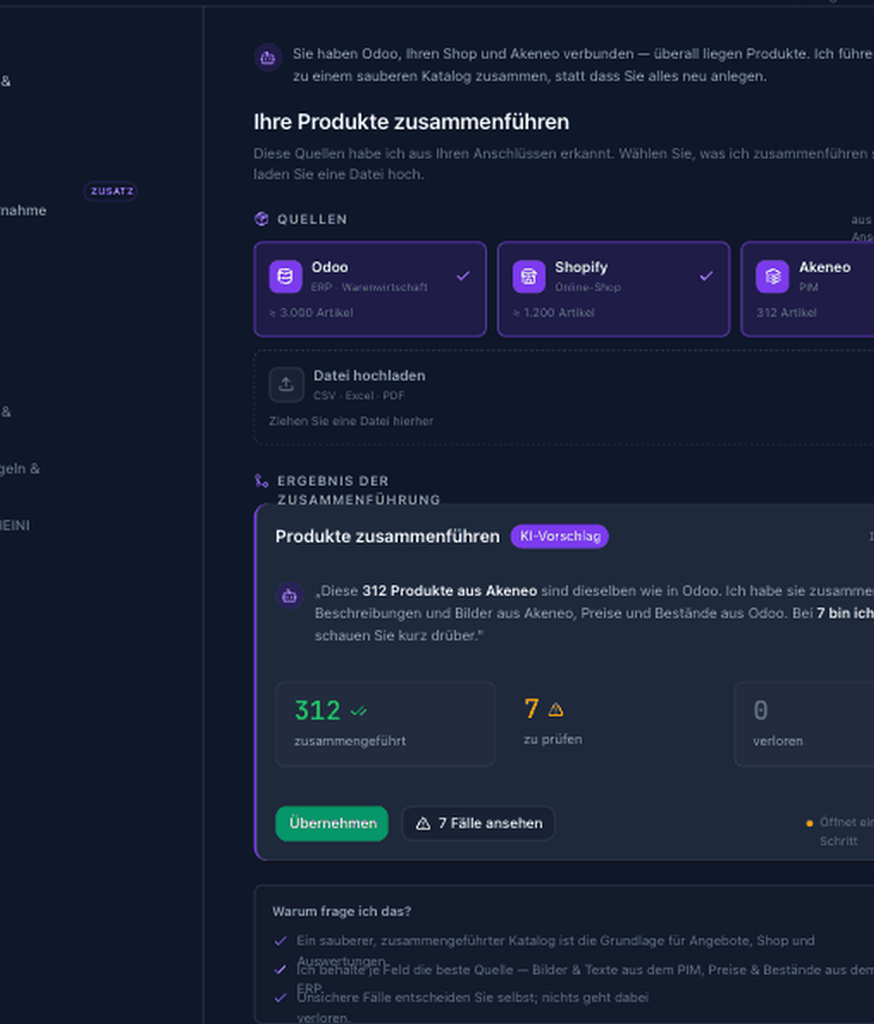This screenshot has width=874, height=1024.
Task: Click the assistant bot icon beside intro message
Action: coord(268,58)
